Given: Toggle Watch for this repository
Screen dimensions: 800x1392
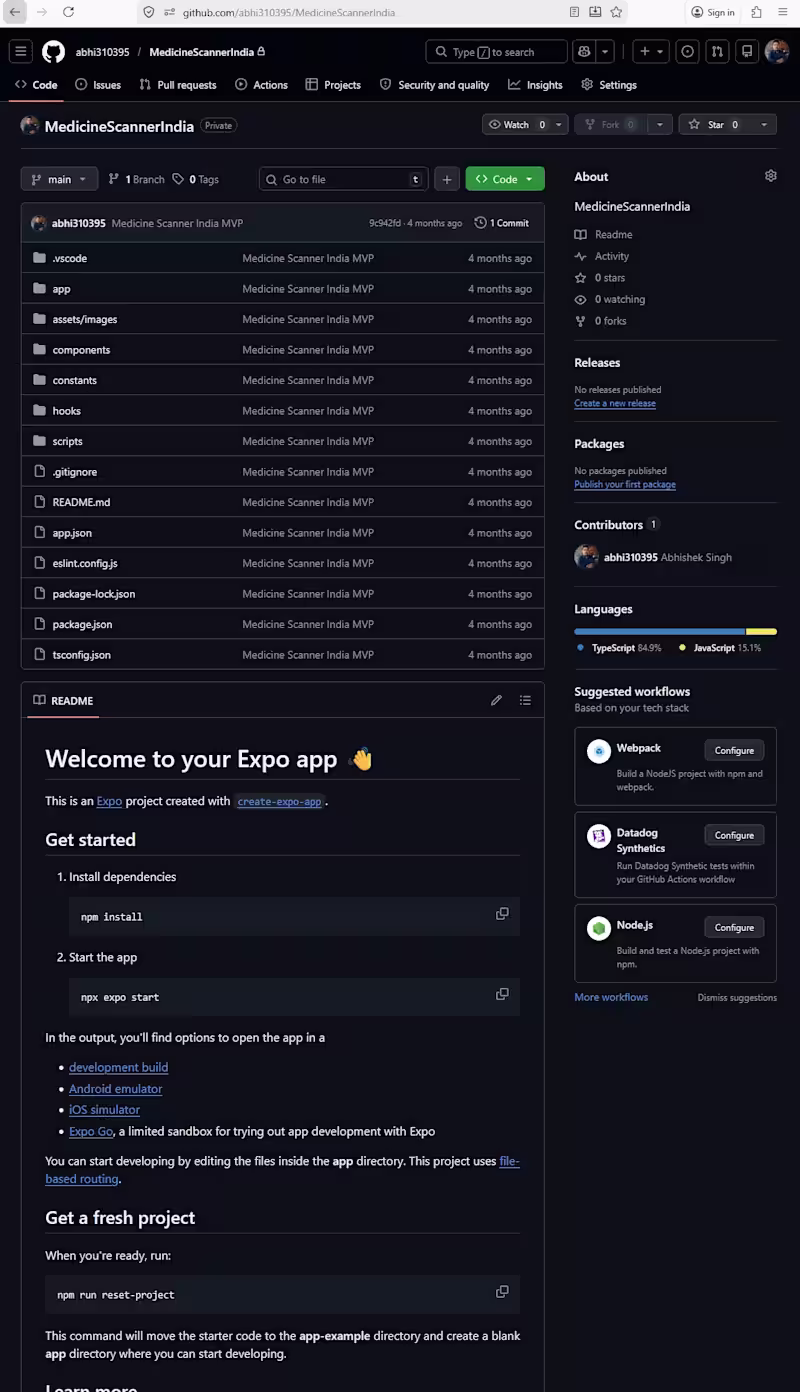Looking at the screenshot, I should pos(516,125).
